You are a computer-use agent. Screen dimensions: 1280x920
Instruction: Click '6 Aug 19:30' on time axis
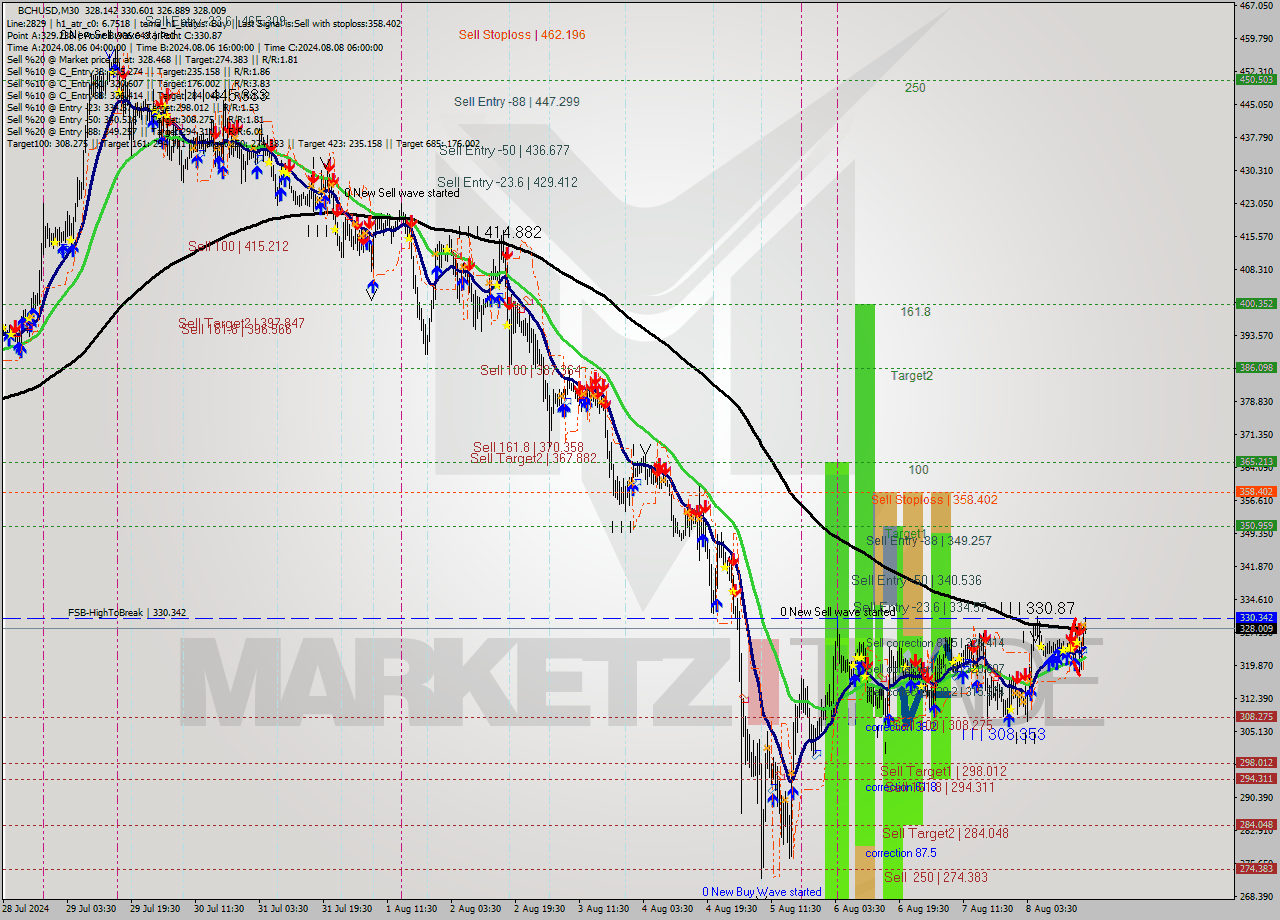pyautogui.click(x=923, y=909)
